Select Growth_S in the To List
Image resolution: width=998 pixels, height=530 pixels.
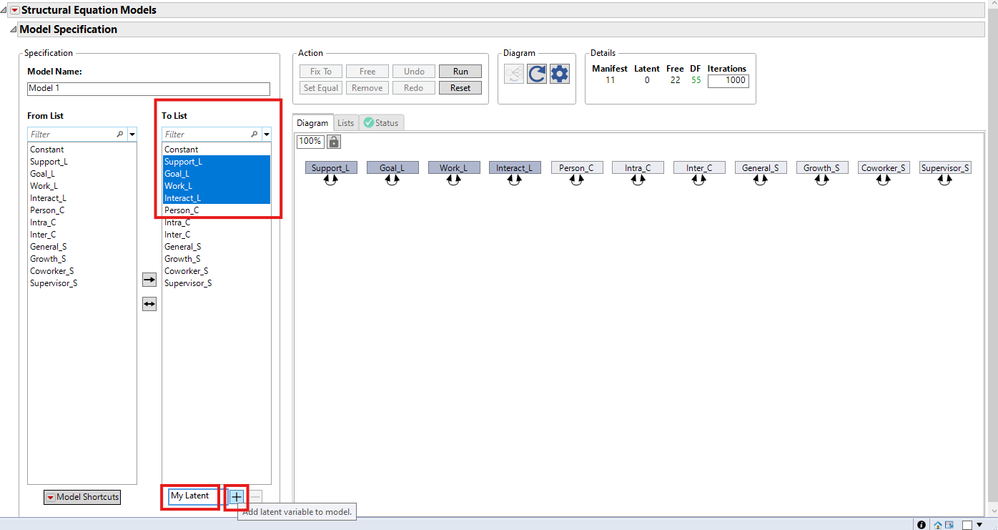click(x=216, y=259)
